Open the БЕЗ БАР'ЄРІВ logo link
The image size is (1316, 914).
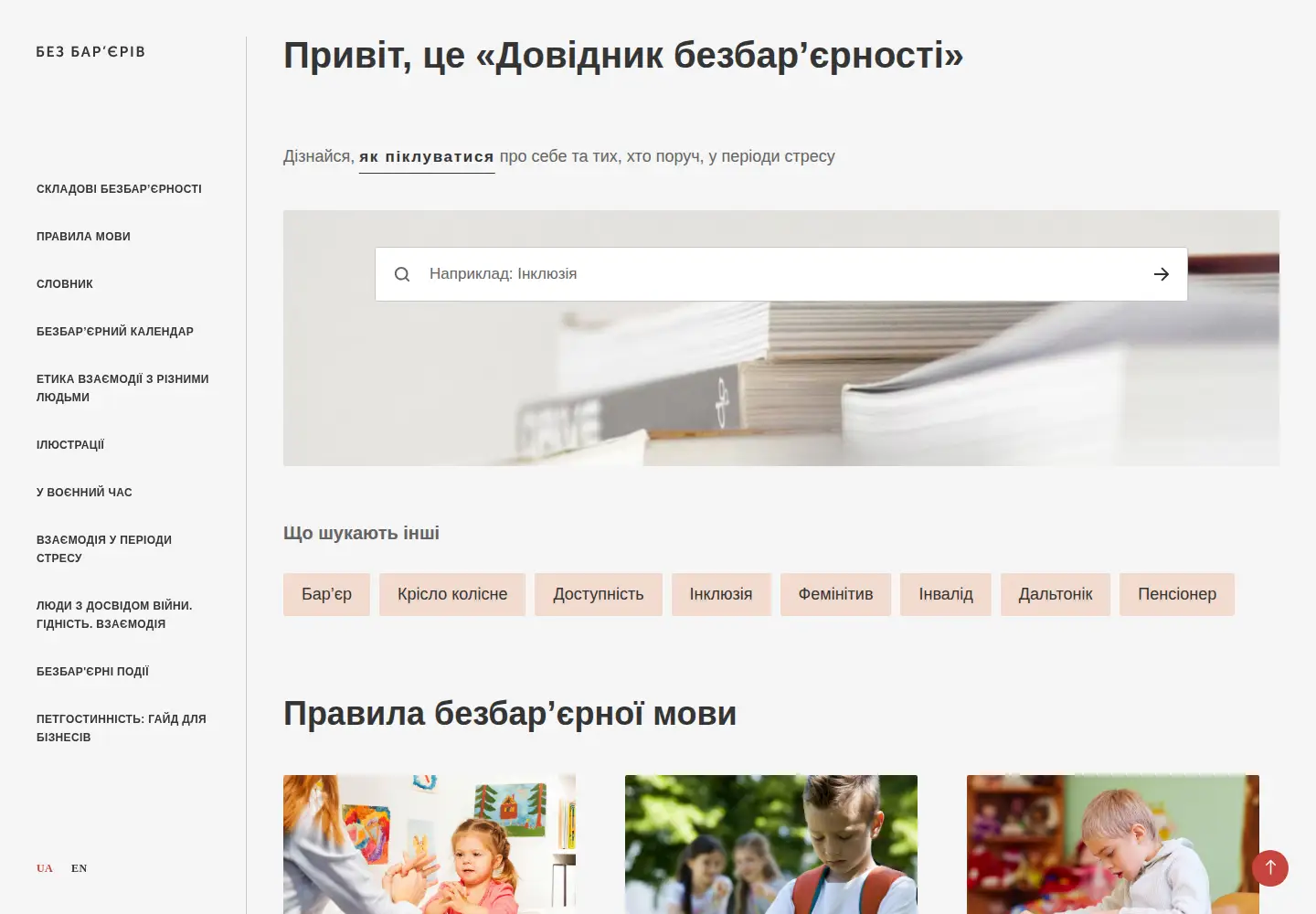pyautogui.click(x=90, y=52)
